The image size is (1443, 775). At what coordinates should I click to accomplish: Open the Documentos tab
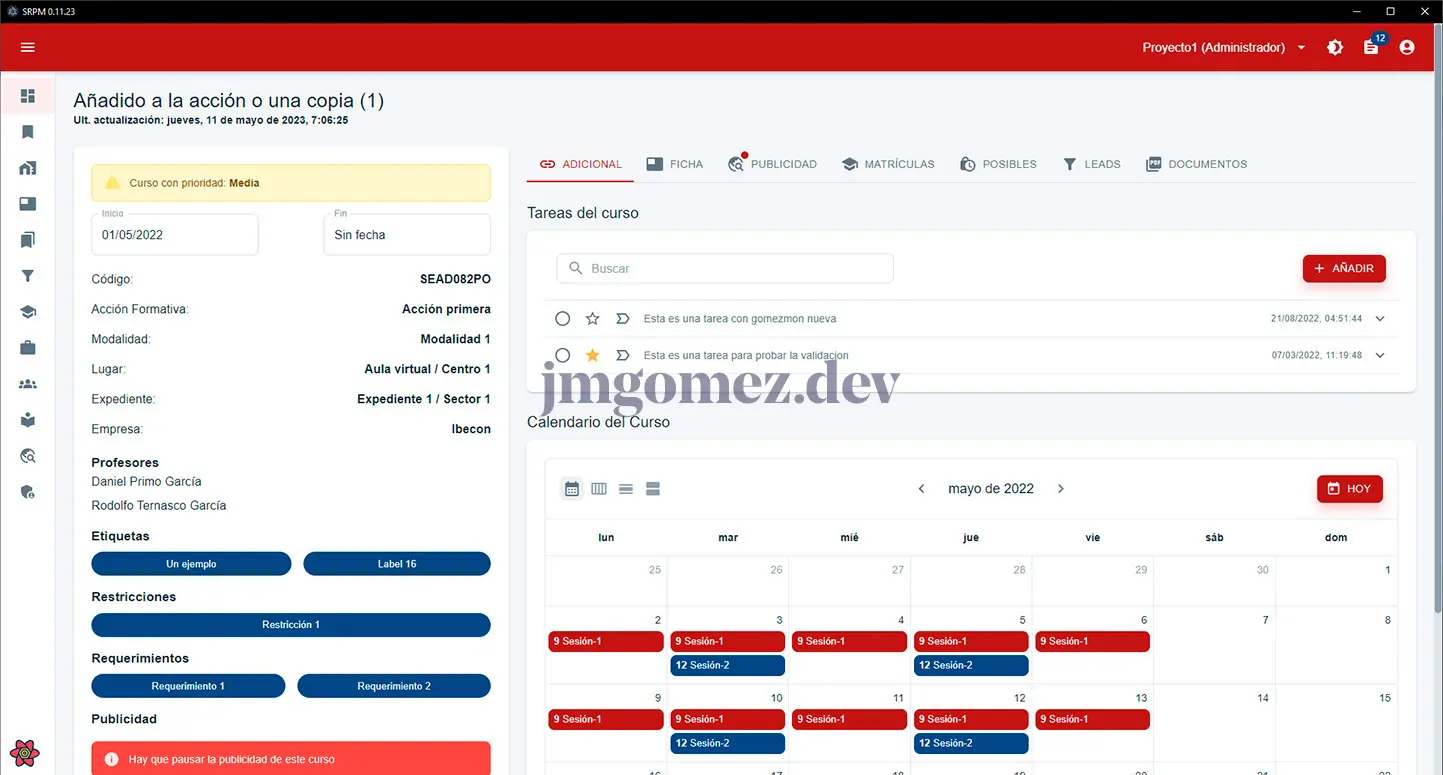click(x=1196, y=164)
